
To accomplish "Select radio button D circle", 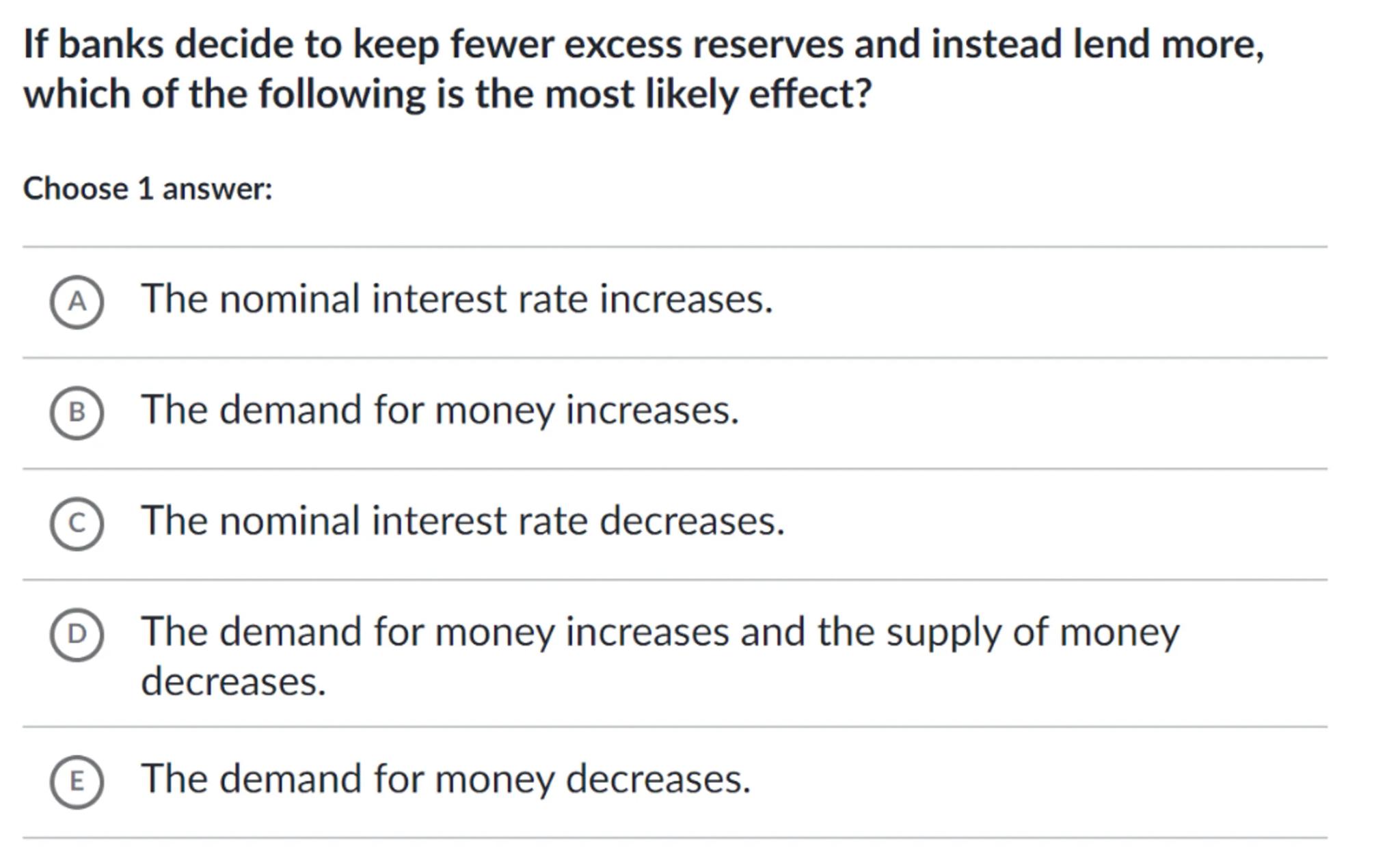I will pyautogui.click(x=77, y=634).
